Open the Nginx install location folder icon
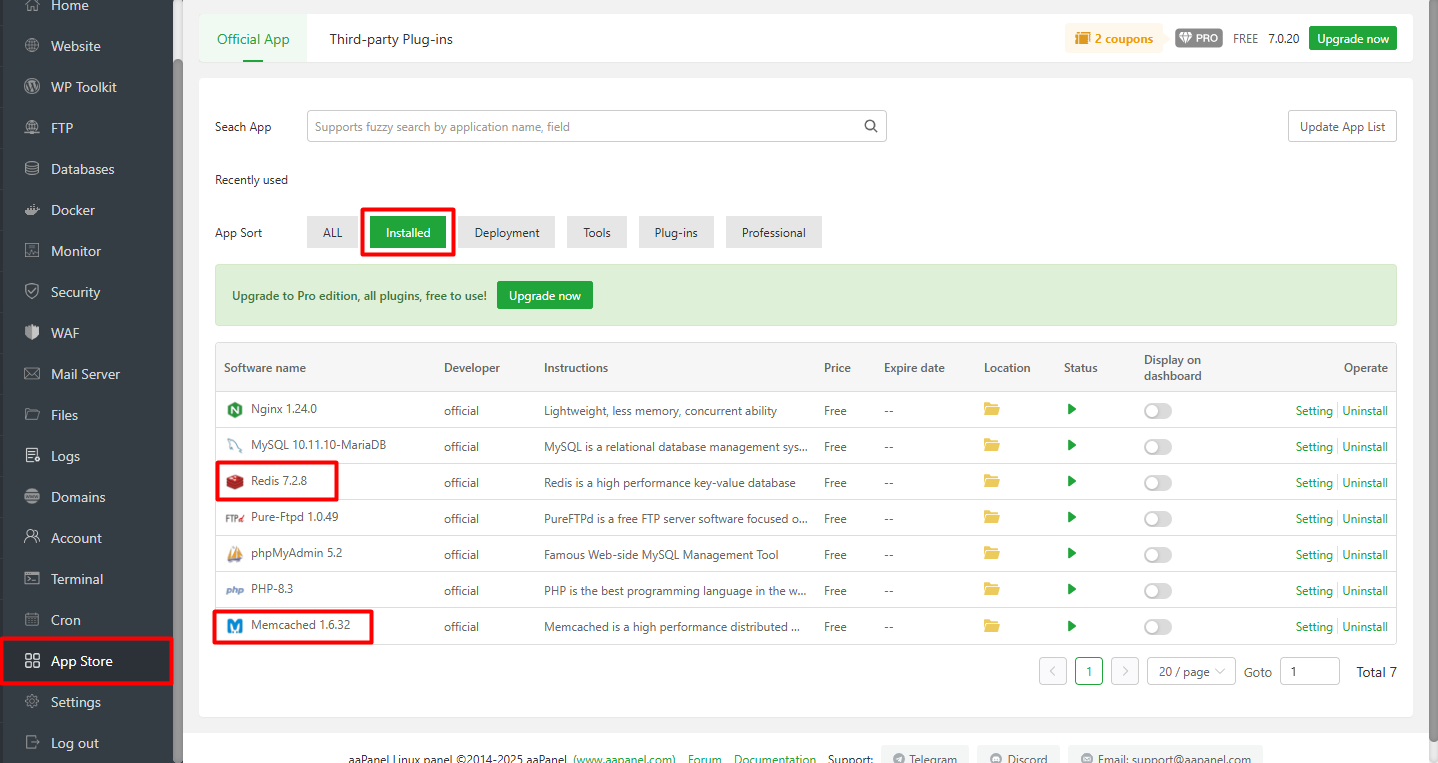Screen dimensions: 1438x763 coord(991,409)
